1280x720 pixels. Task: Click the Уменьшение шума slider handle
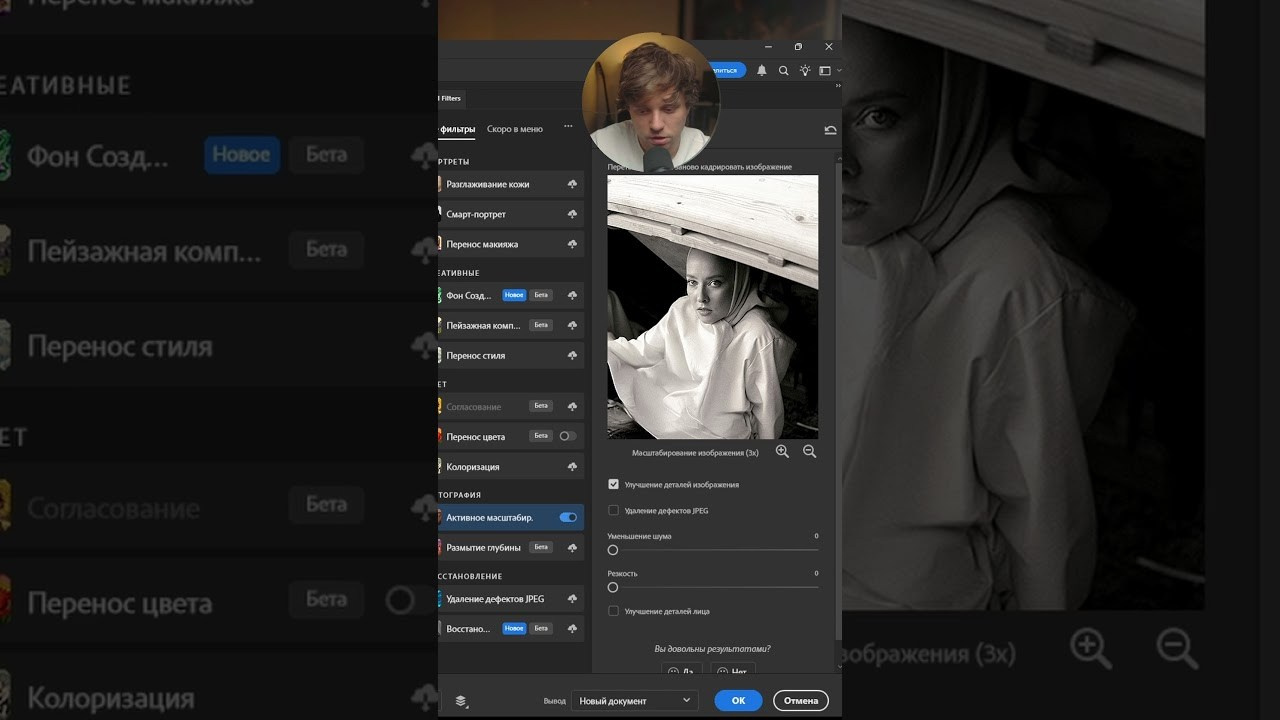(x=613, y=550)
